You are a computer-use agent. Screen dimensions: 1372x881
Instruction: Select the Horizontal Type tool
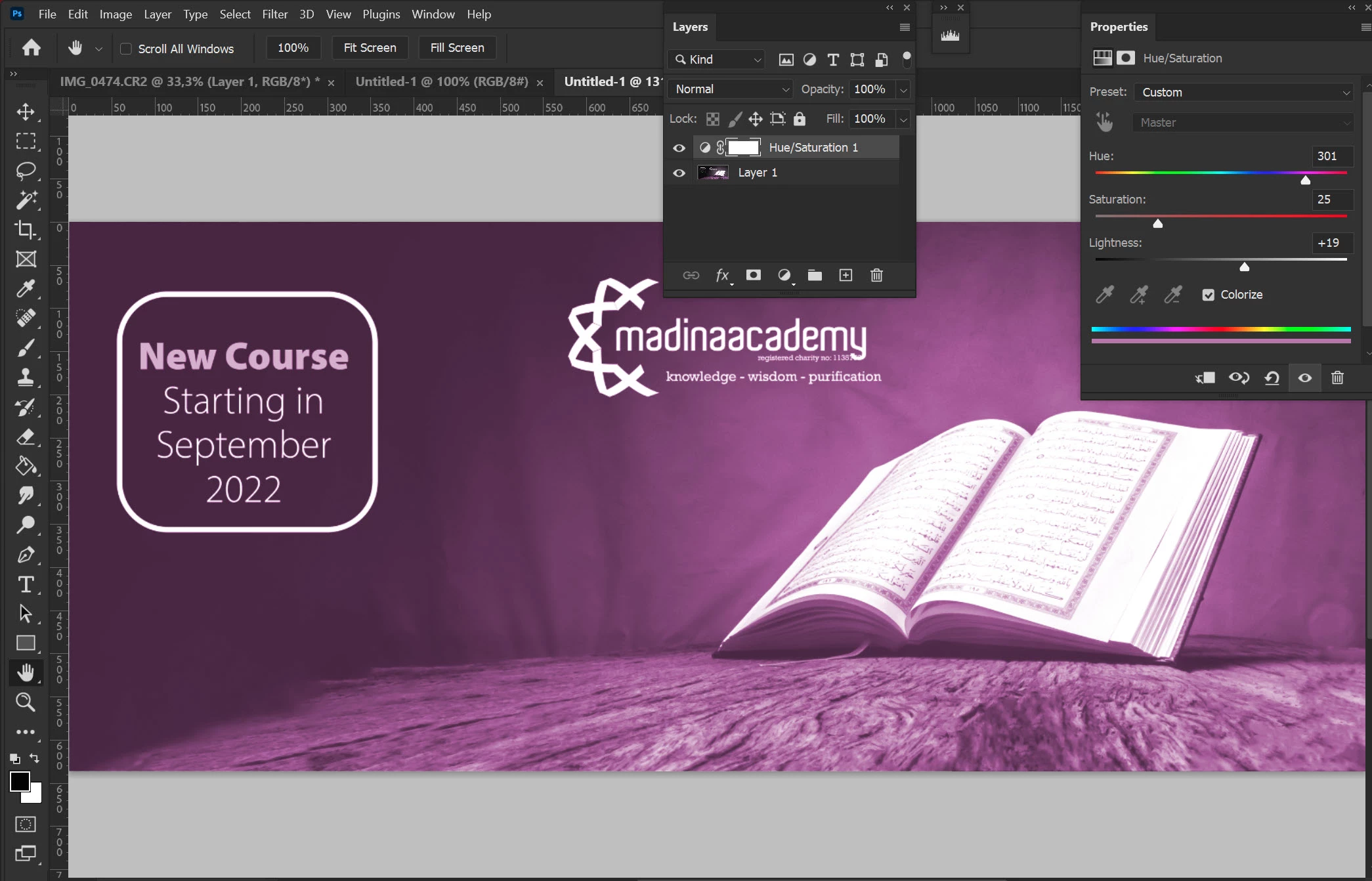click(26, 584)
